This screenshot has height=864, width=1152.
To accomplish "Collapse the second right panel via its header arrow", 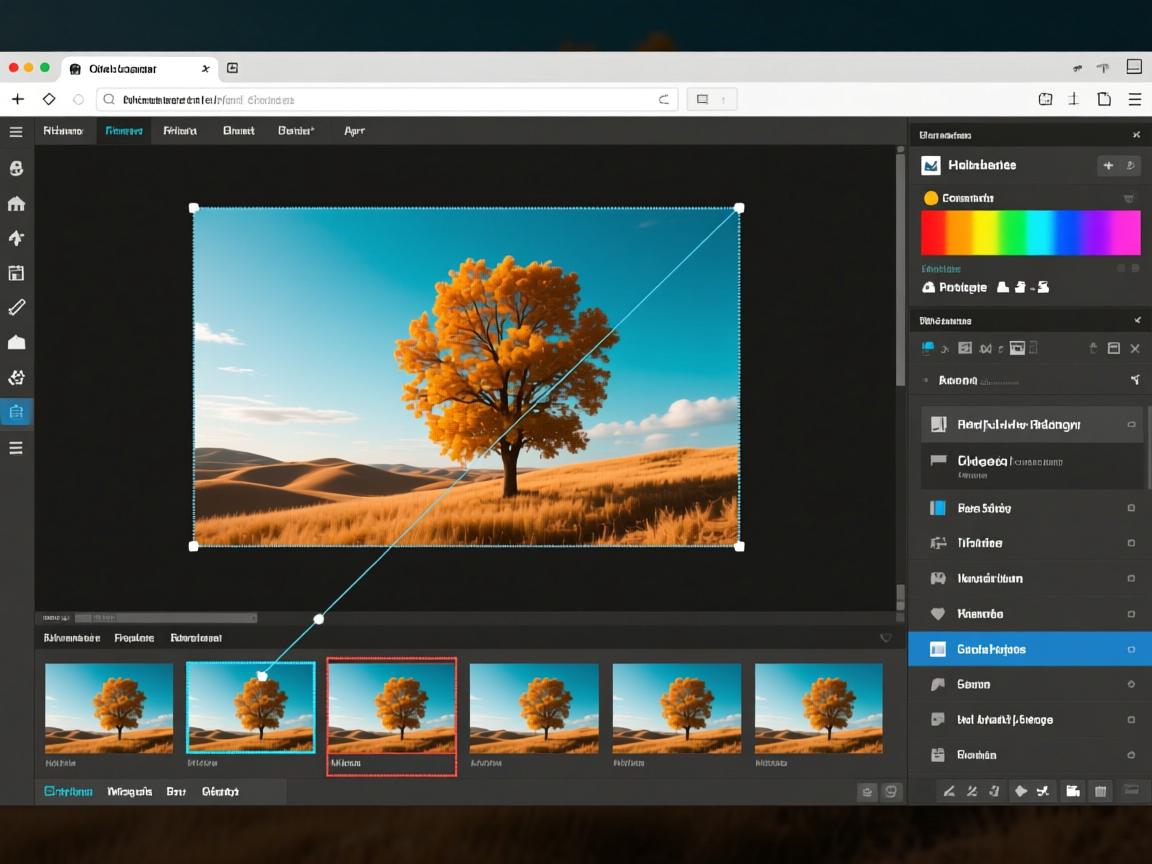I will coord(1136,321).
